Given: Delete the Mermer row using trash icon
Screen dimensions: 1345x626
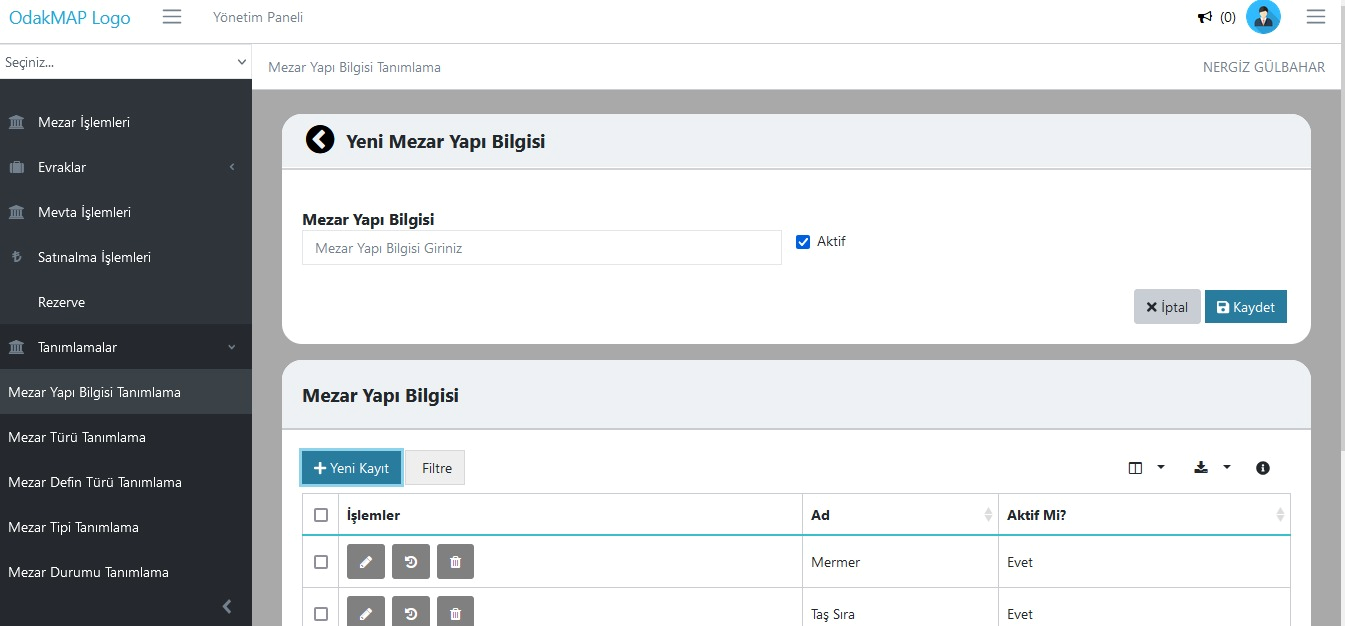Looking at the screenshot, I should click(456, 562).
